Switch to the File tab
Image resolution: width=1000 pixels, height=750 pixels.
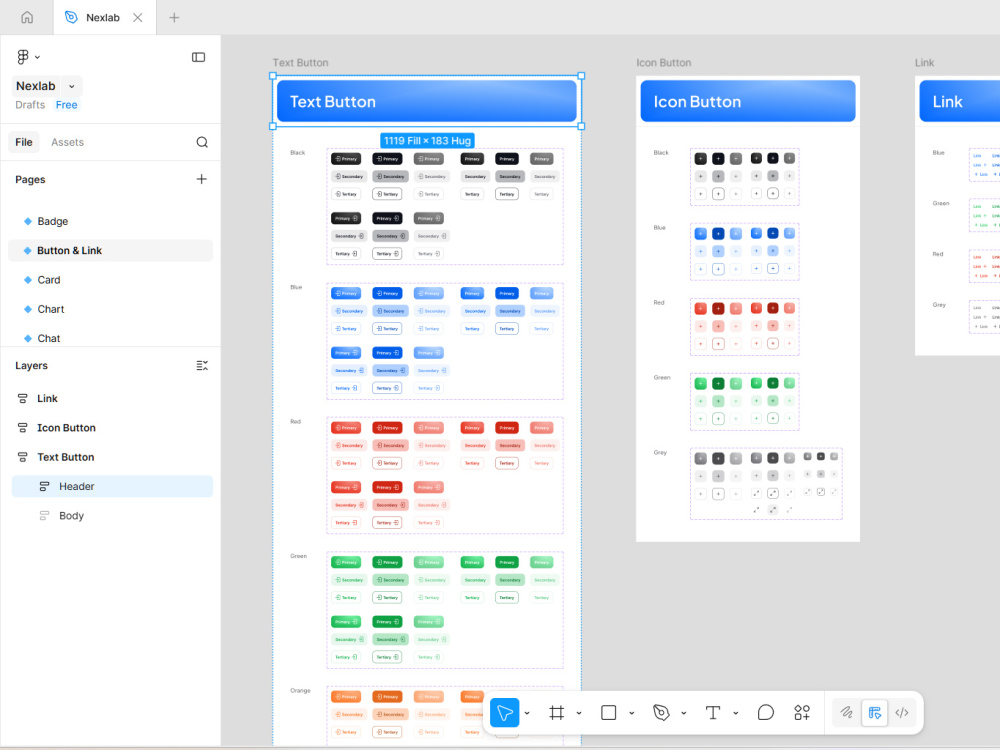(x=24, y=142)
